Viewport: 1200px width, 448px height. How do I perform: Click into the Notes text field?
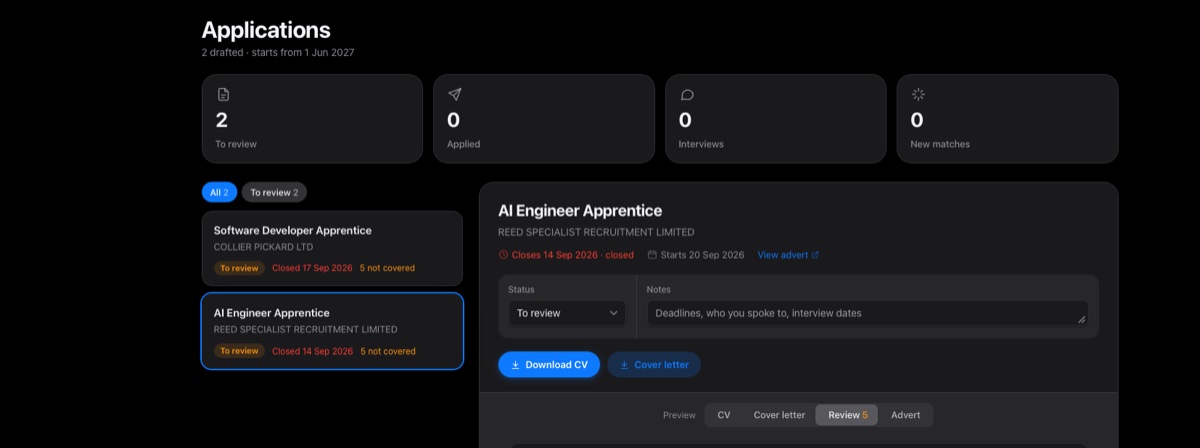[x=867, y=313]
